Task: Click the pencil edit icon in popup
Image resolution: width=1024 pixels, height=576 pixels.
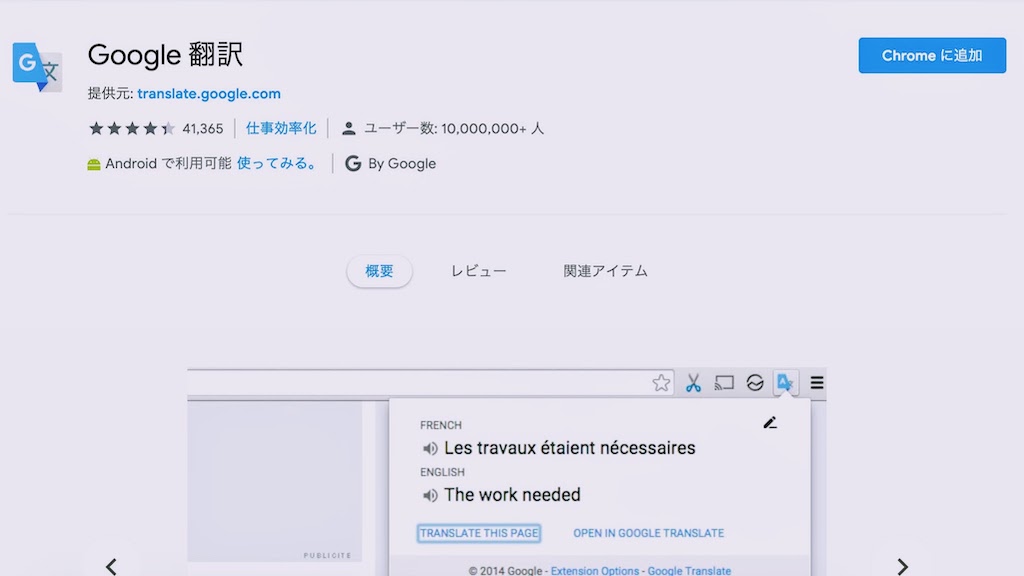Action: (770, 423)
